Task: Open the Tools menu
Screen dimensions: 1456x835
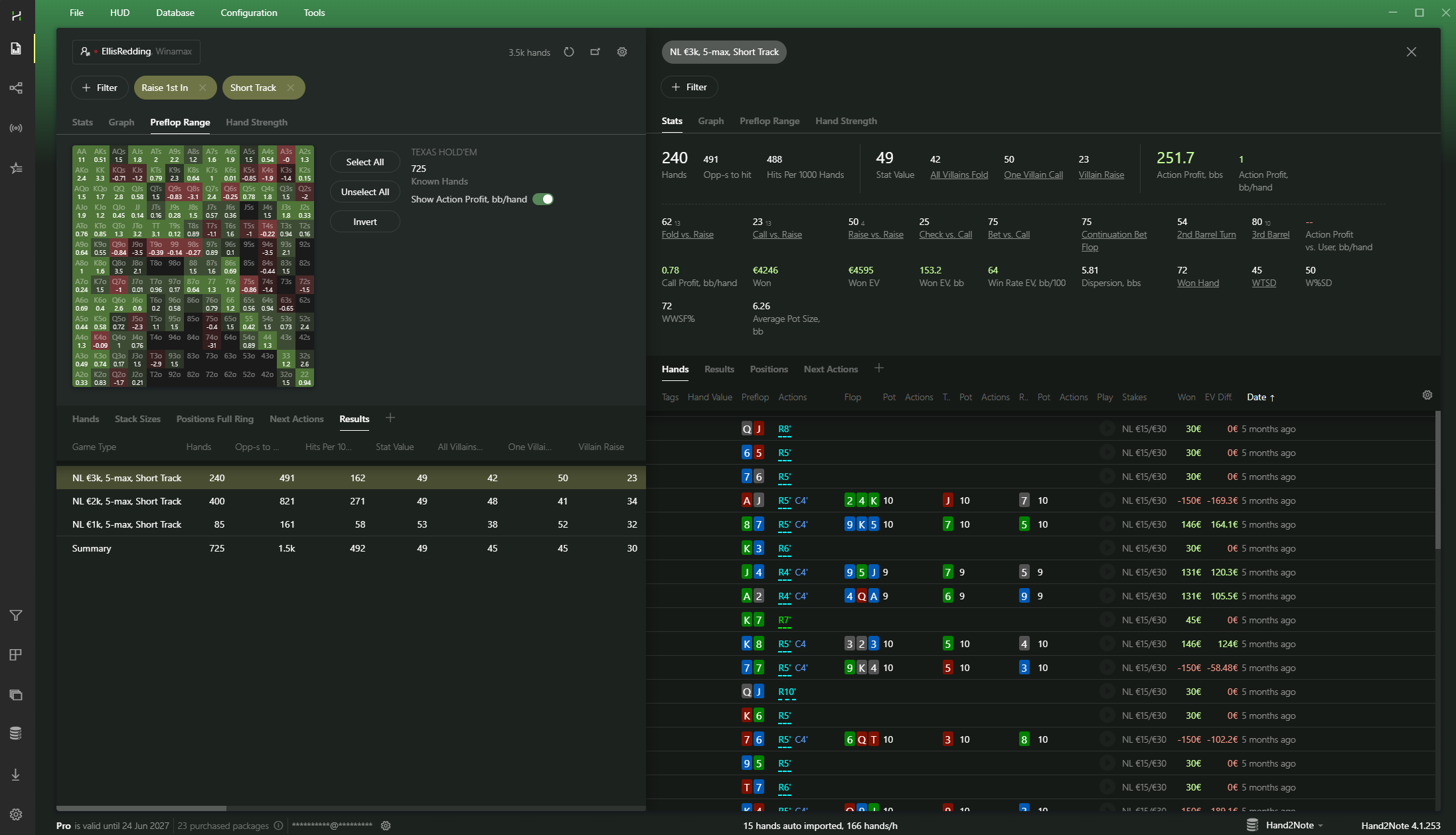Action: 314,13
